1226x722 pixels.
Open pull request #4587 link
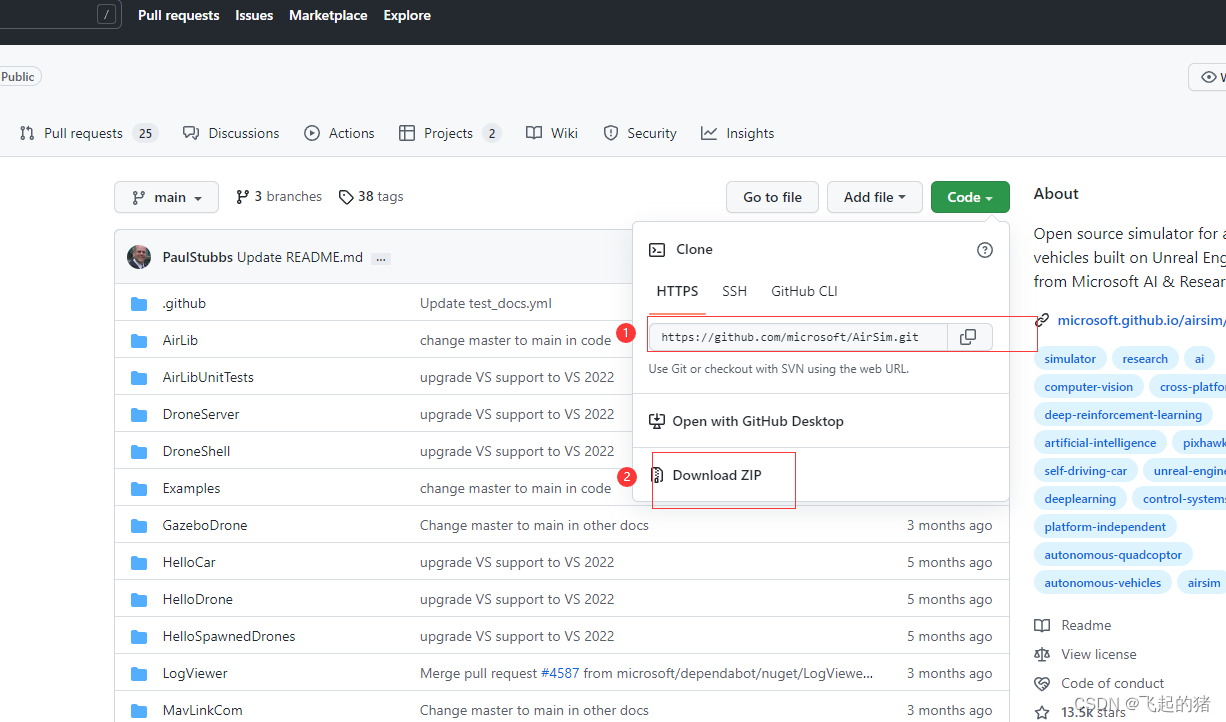click(x=559, y=673)
